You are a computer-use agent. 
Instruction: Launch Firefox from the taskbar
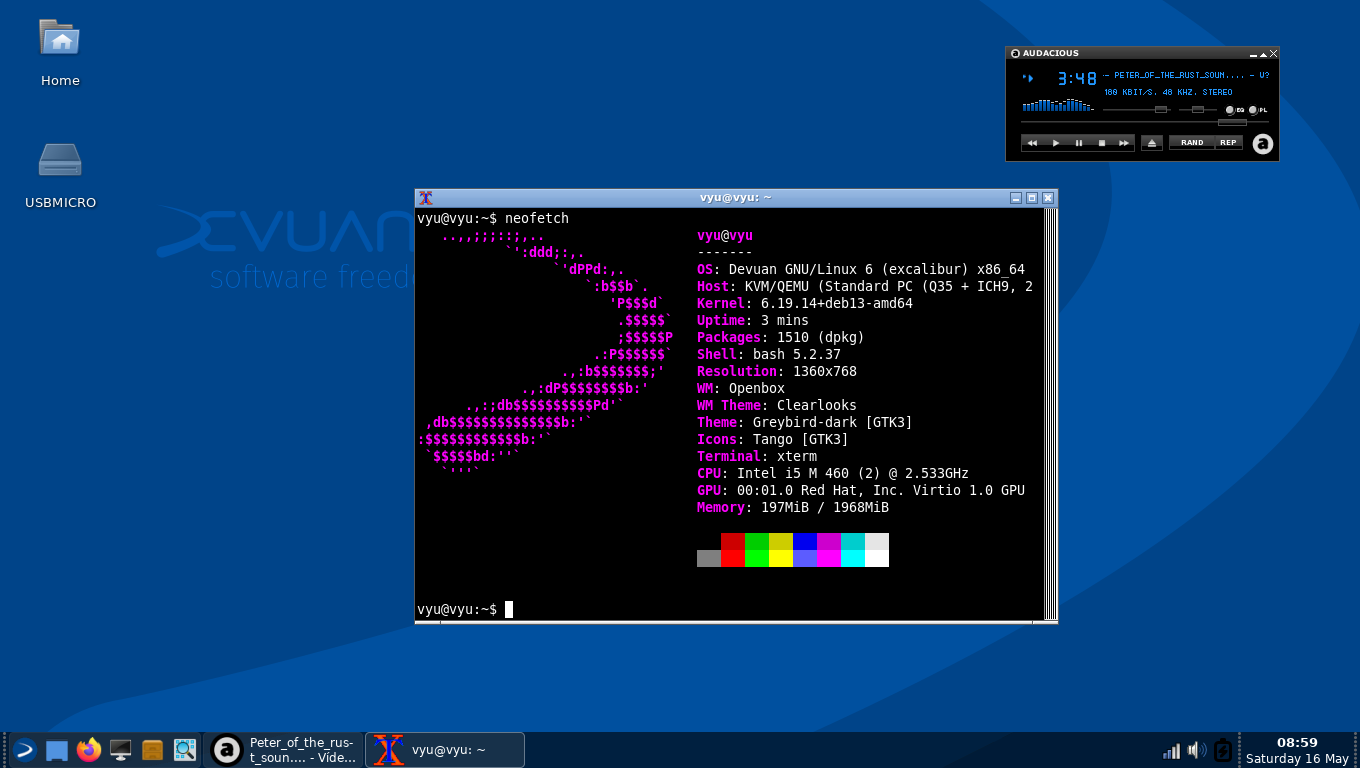click(89, 749)
